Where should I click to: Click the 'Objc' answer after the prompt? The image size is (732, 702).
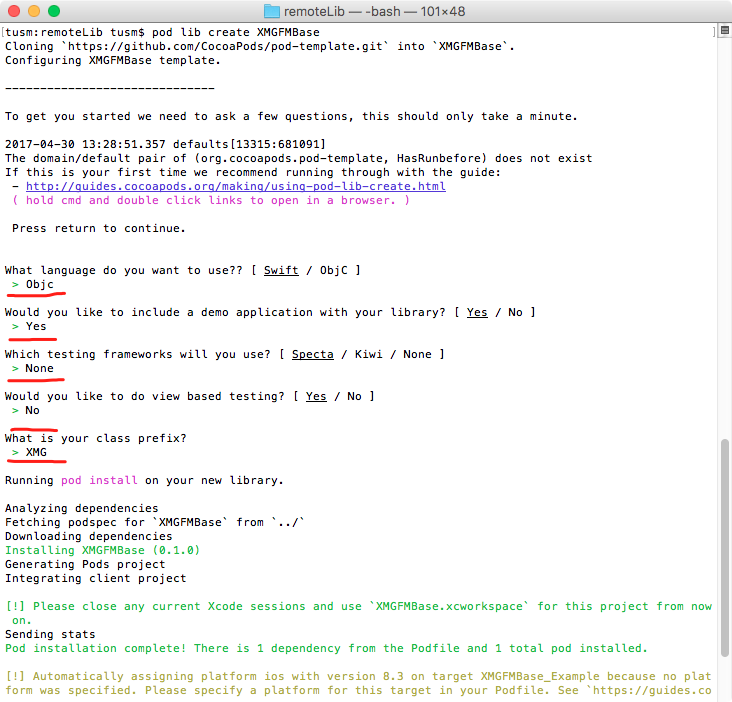pyautogui.click(x=40, y=284)
